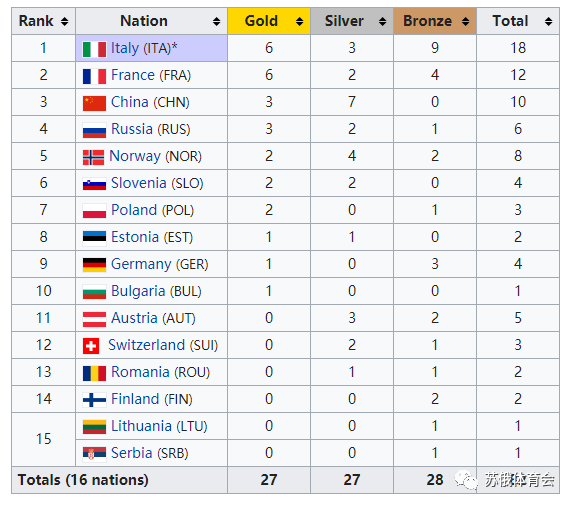Click the Slovenia flag icon
Image resolution: width=573 pixels, height=506 pixels.
pyautogui.click(x=94, y=184)
